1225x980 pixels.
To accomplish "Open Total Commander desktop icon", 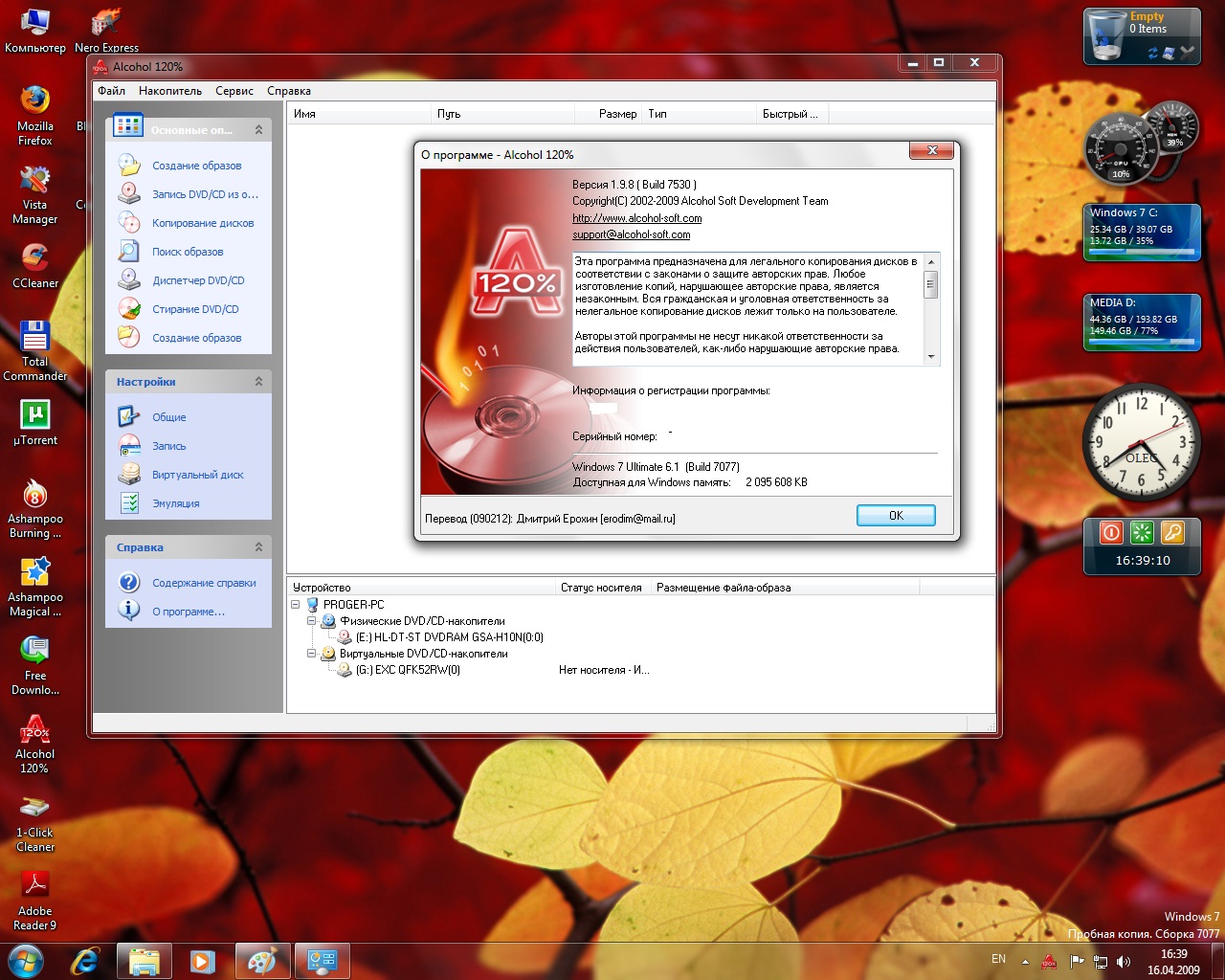I will point(35,350).
